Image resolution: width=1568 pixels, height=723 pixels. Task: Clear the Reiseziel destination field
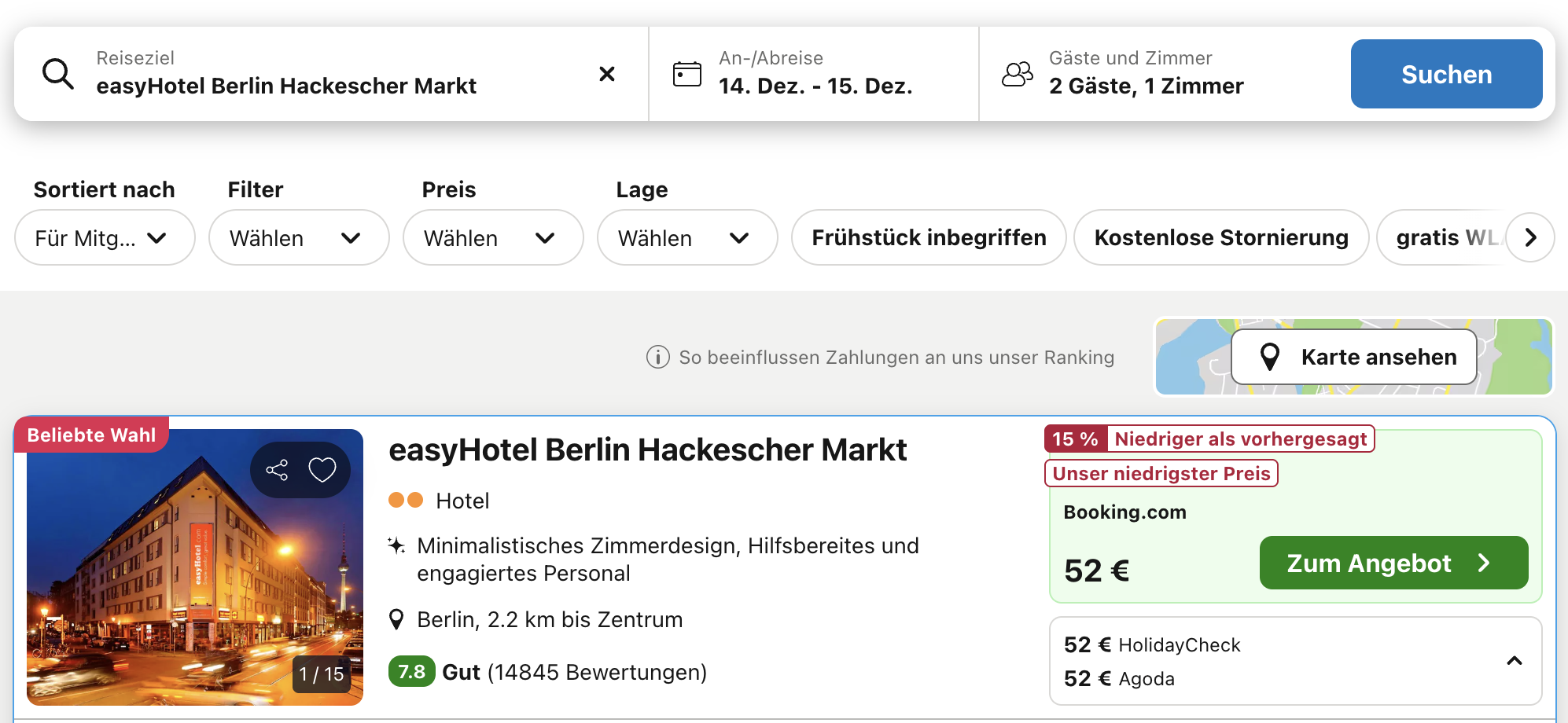tap(607, 74)
